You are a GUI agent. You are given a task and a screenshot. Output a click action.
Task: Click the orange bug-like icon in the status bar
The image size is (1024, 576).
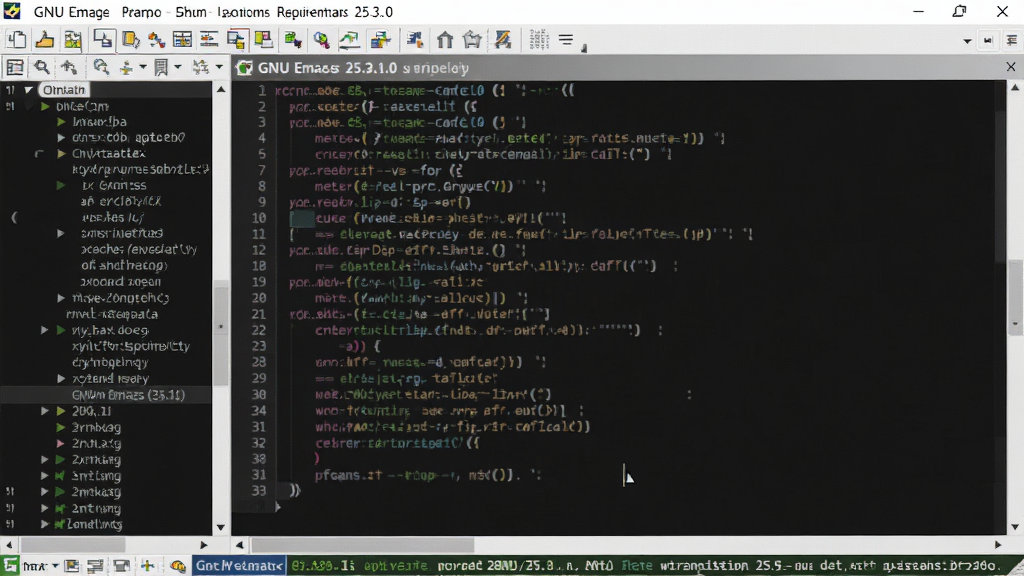point(178,566)
